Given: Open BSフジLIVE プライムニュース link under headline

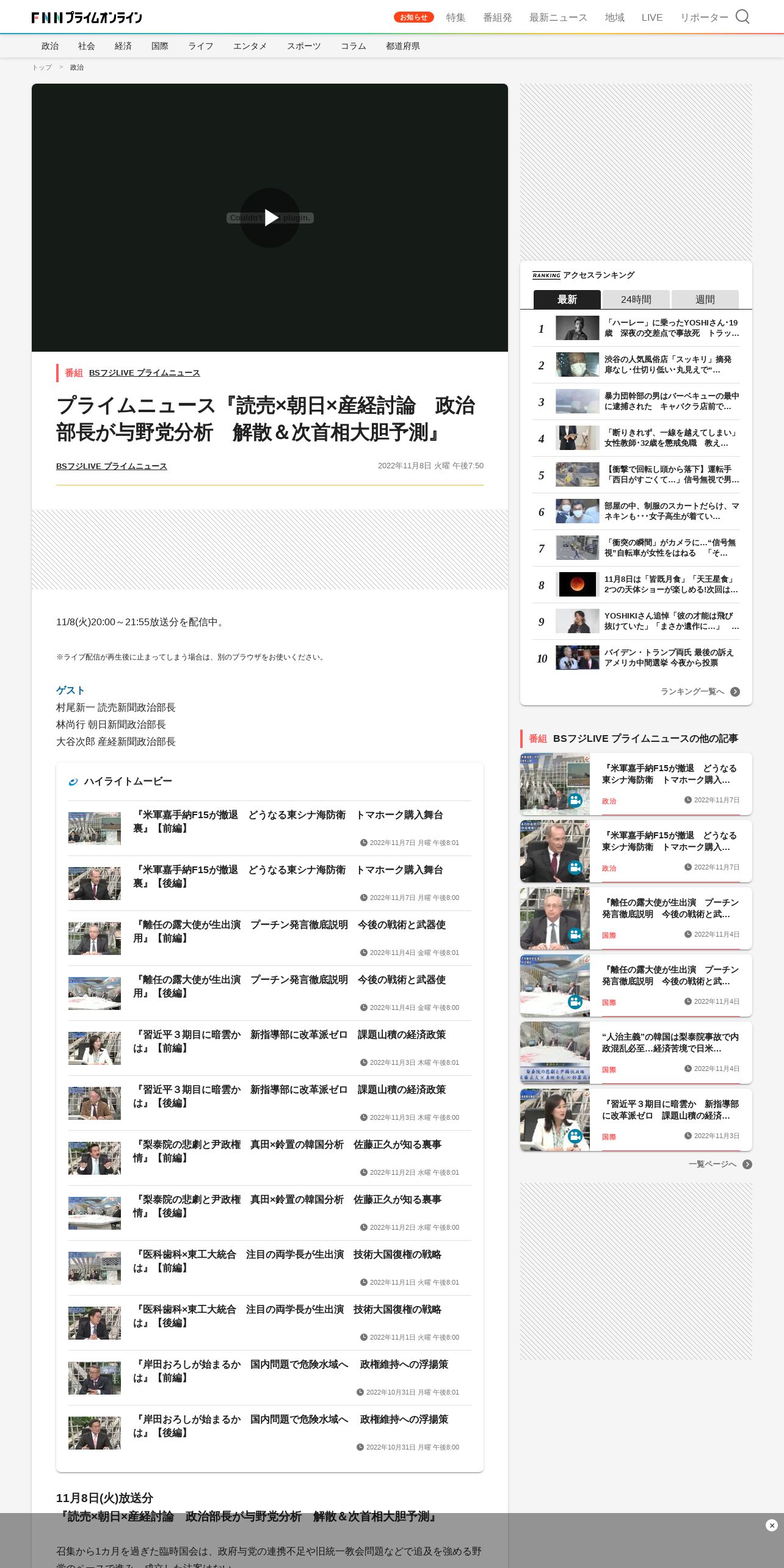Looking at the screenshot, I should click(112, 466).
